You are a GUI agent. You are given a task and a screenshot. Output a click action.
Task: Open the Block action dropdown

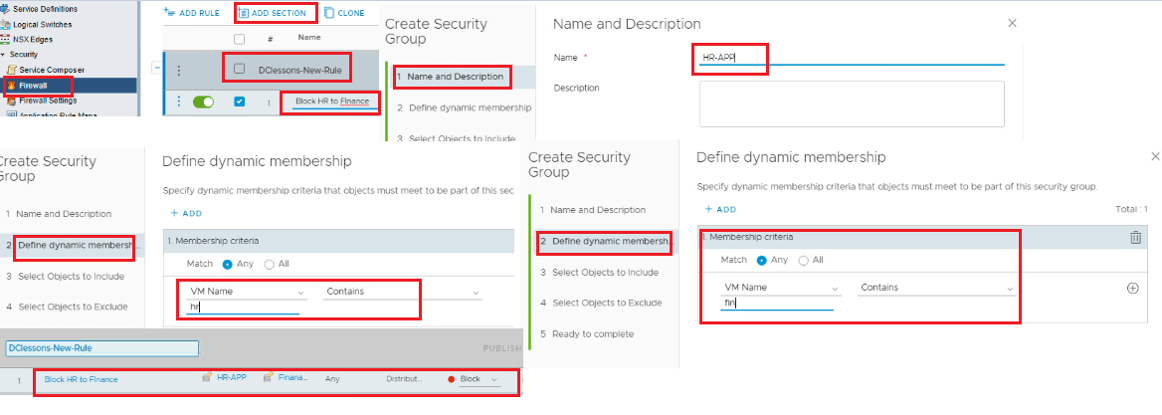click(x=478, y=379)
